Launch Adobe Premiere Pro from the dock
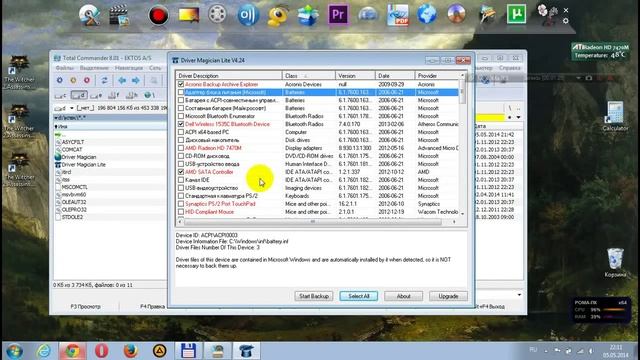 click(338, 15)
